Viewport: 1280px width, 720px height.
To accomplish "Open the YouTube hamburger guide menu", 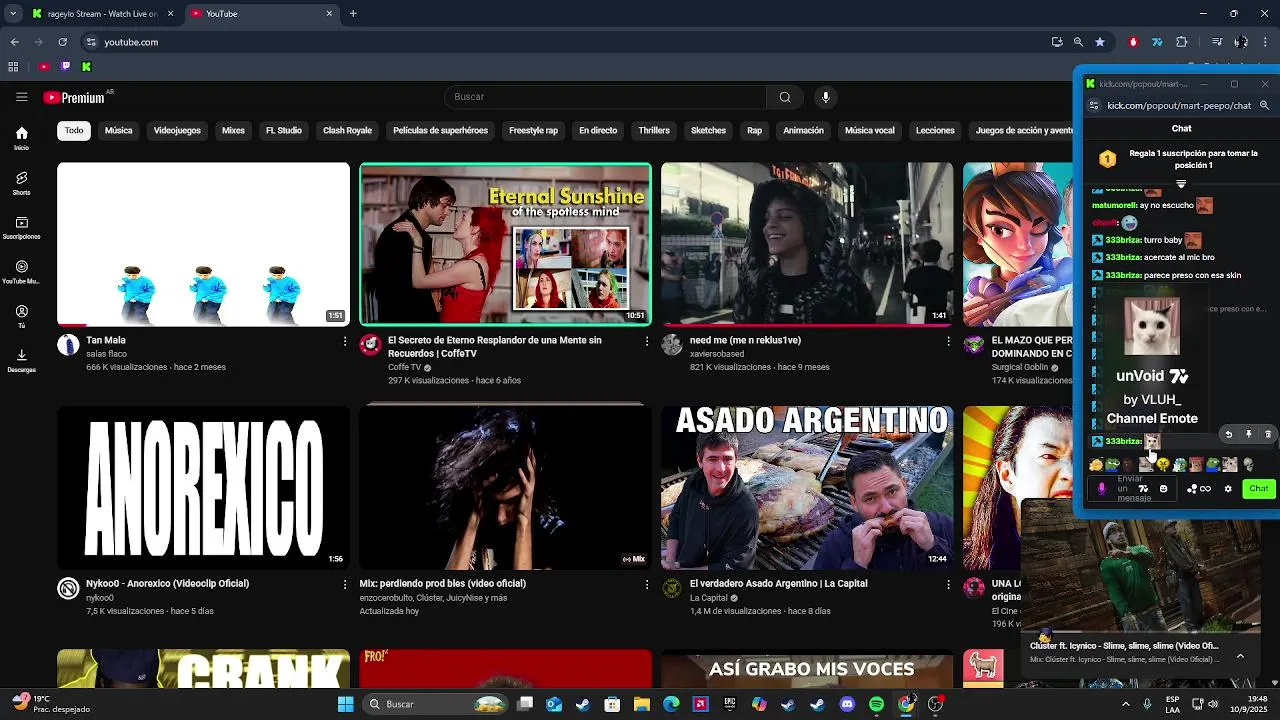I will coord(21,97).
